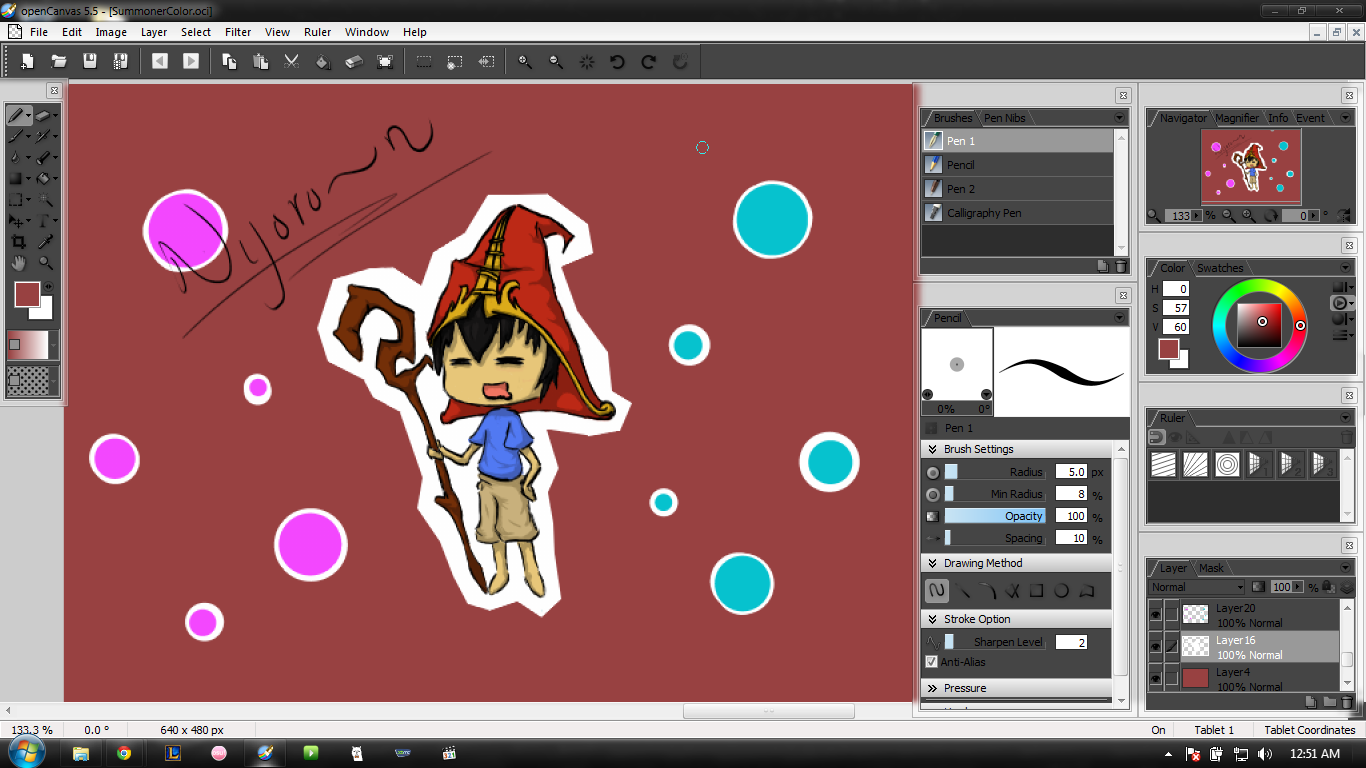Expand the Pressure section in brush settings
1366x768 pixels.
[x=932, y=688]
